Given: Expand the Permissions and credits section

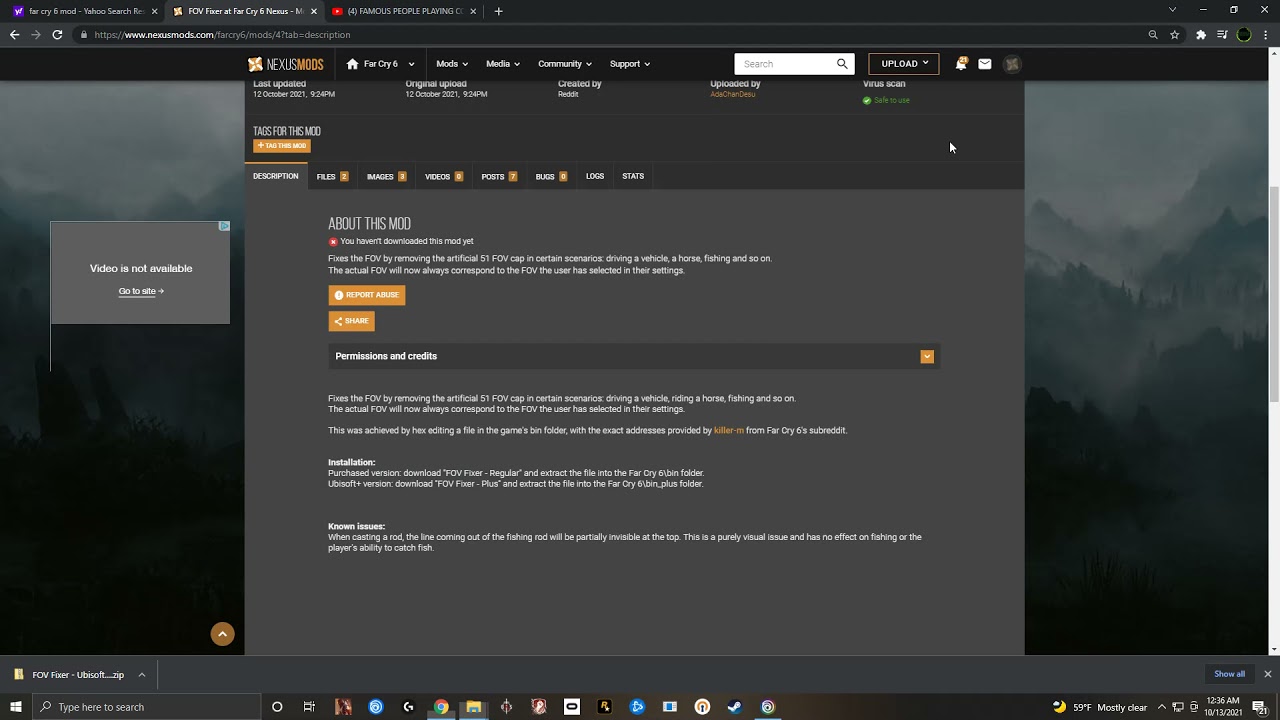Looking at the screenshot, I should coord(927,356).
